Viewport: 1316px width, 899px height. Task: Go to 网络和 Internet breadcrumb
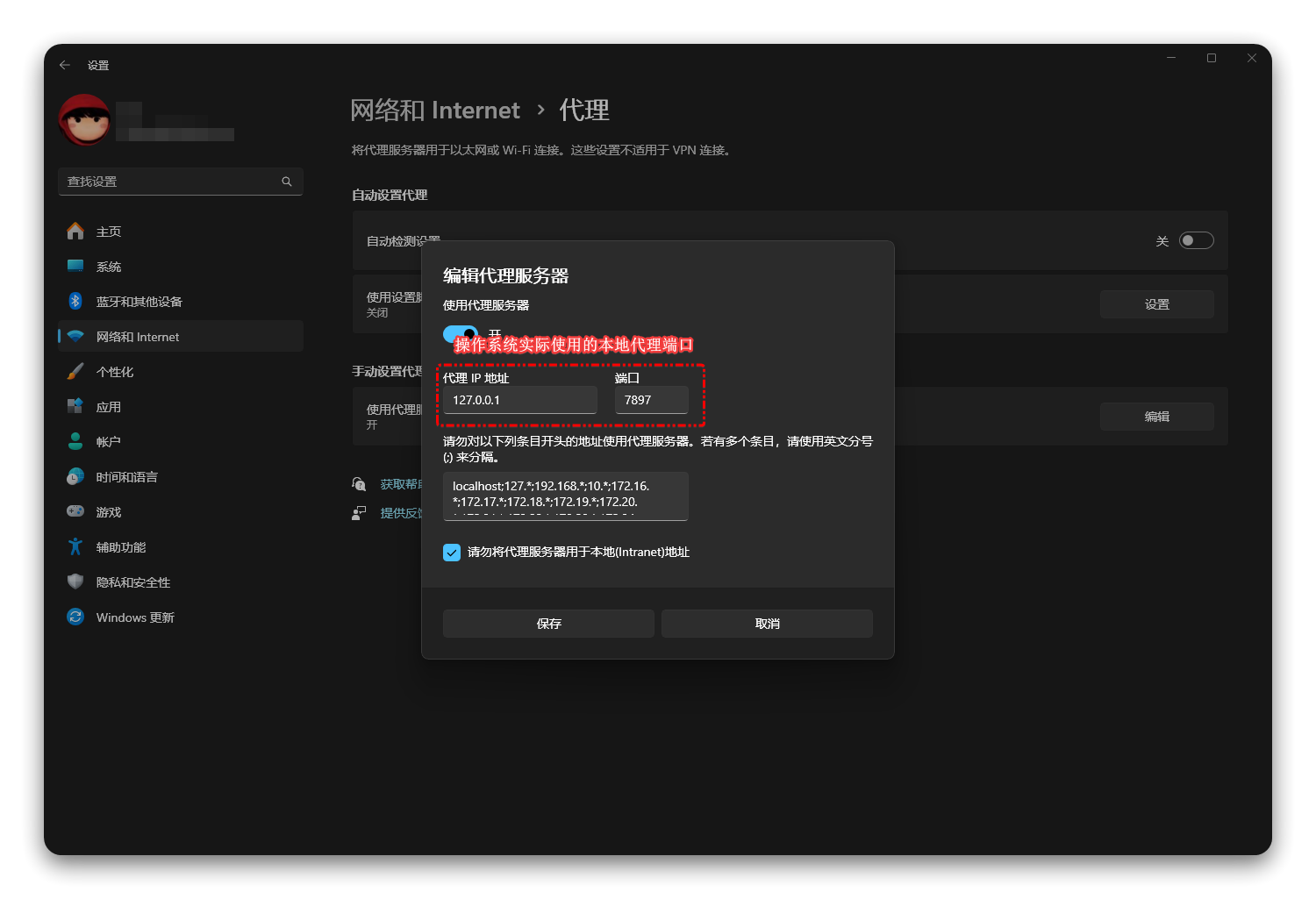tap(435, 111)
